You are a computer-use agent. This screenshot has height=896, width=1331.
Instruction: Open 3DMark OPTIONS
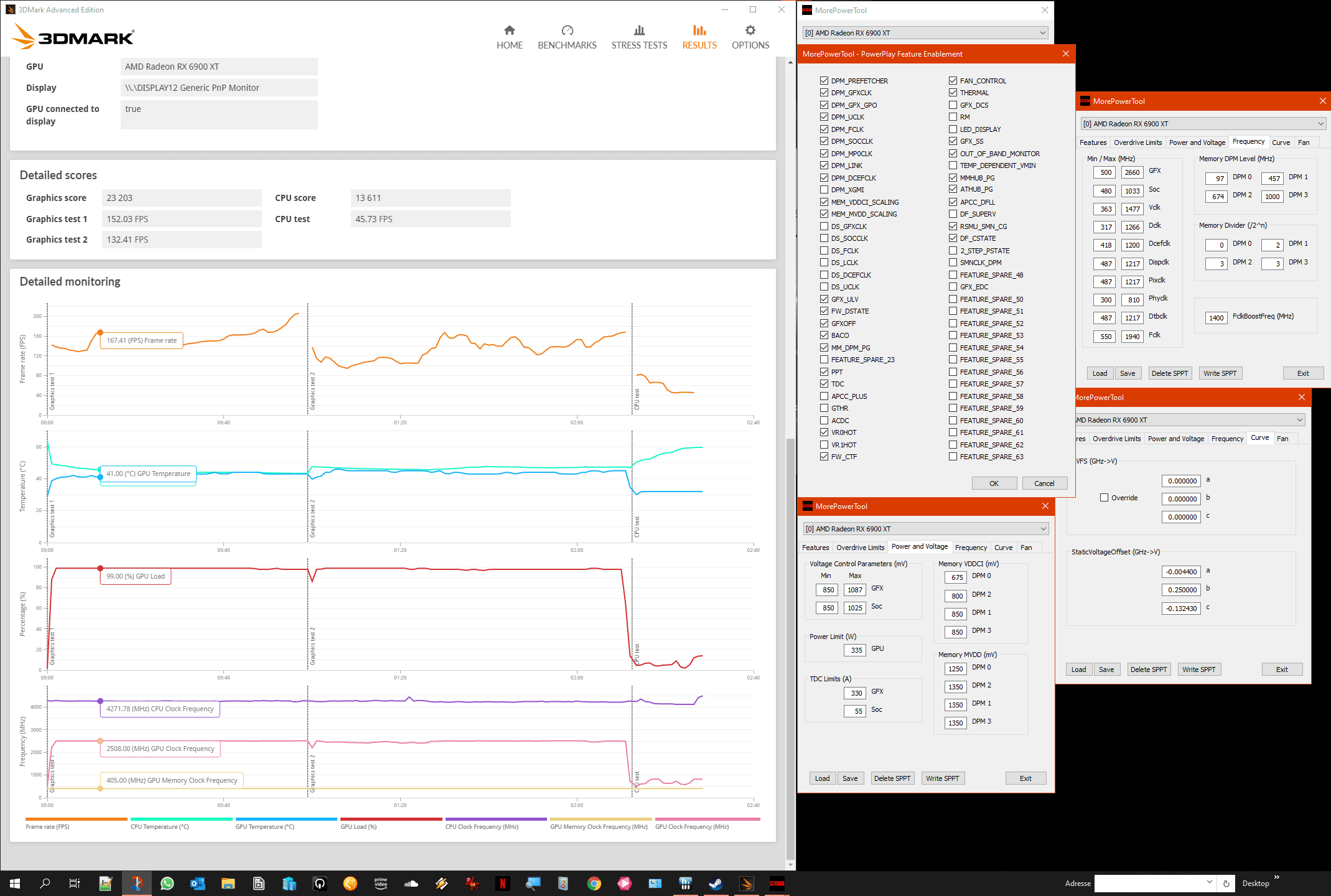750,37
